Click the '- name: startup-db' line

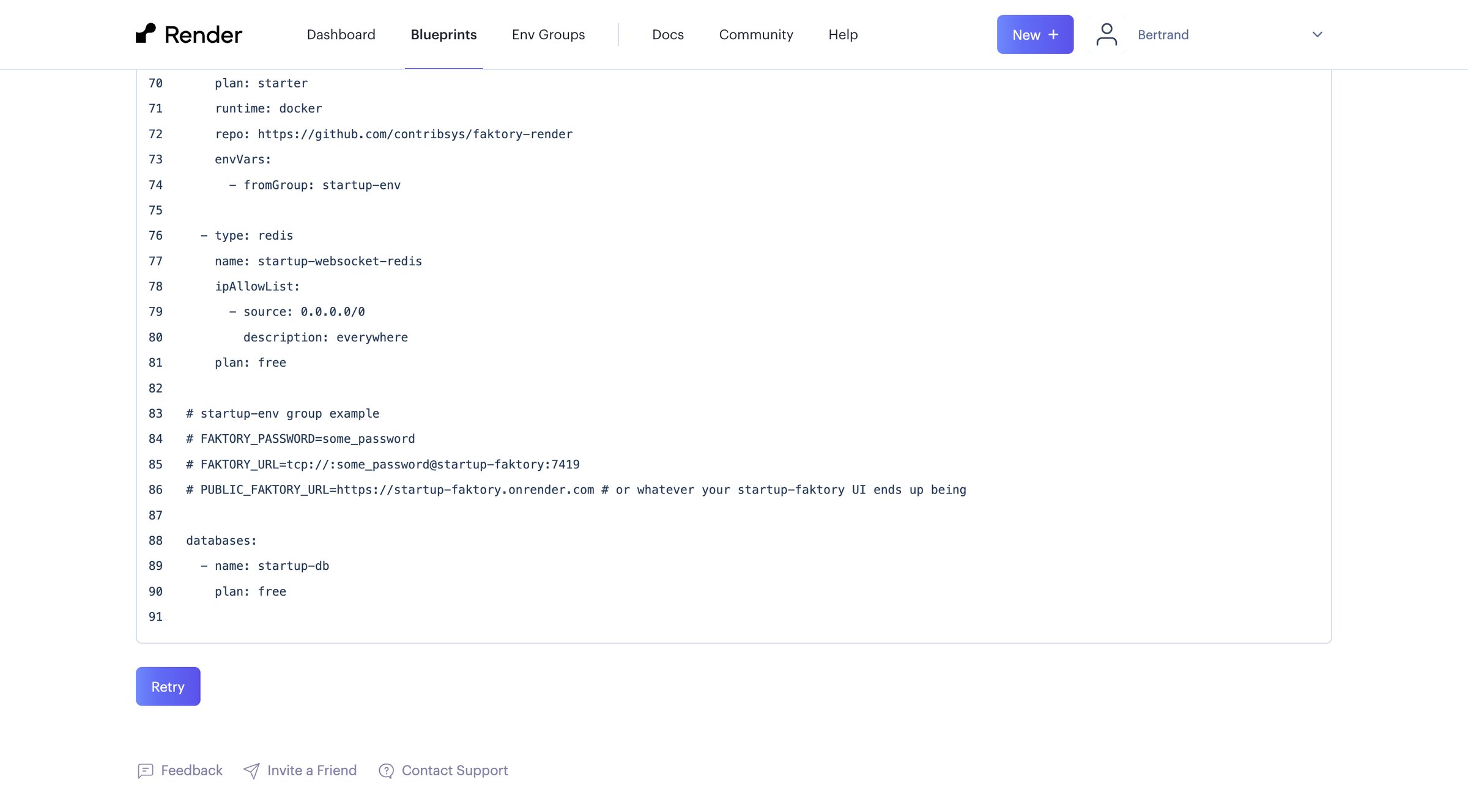click(264, 566)
